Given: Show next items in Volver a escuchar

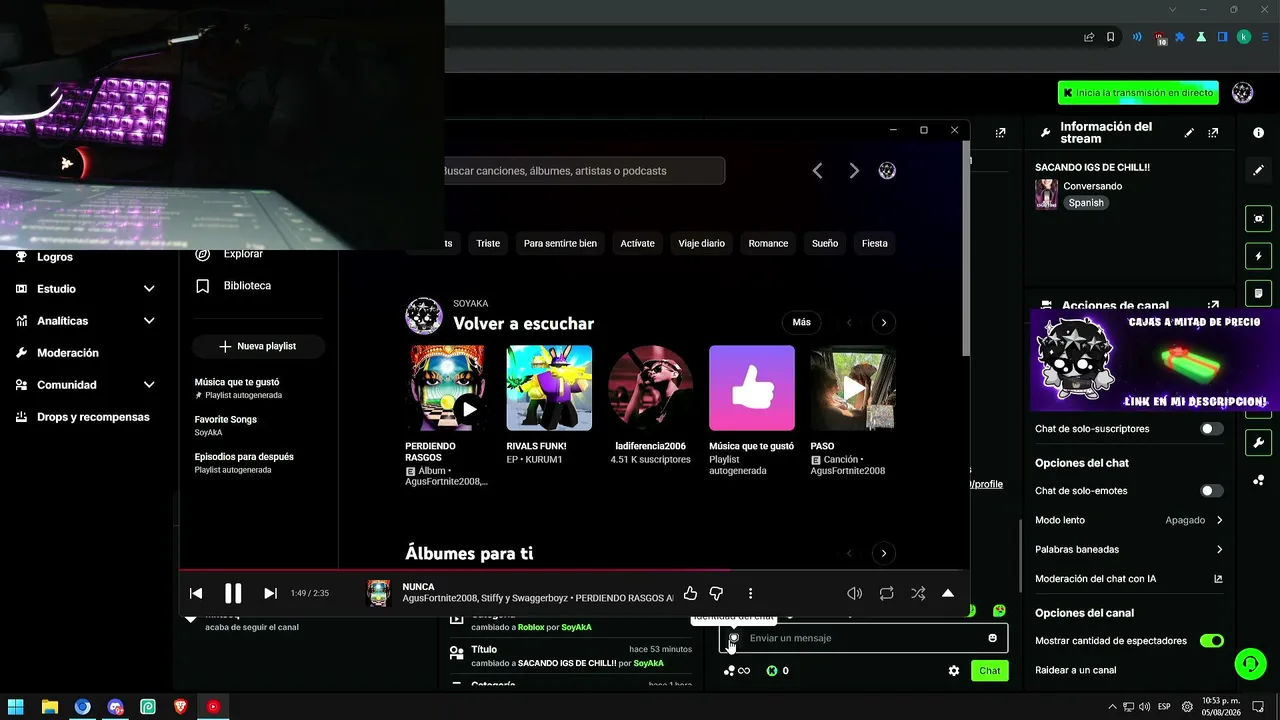Looking at the screenshot, I should pyautogui.click(x=883, y=322).
